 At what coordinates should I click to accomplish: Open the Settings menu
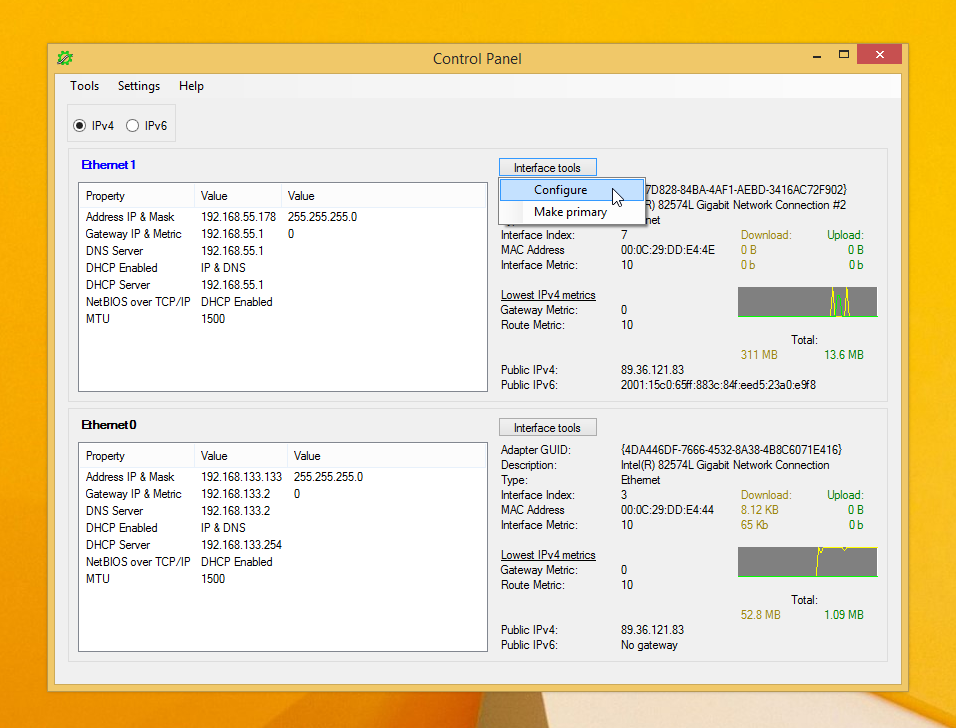139,86
